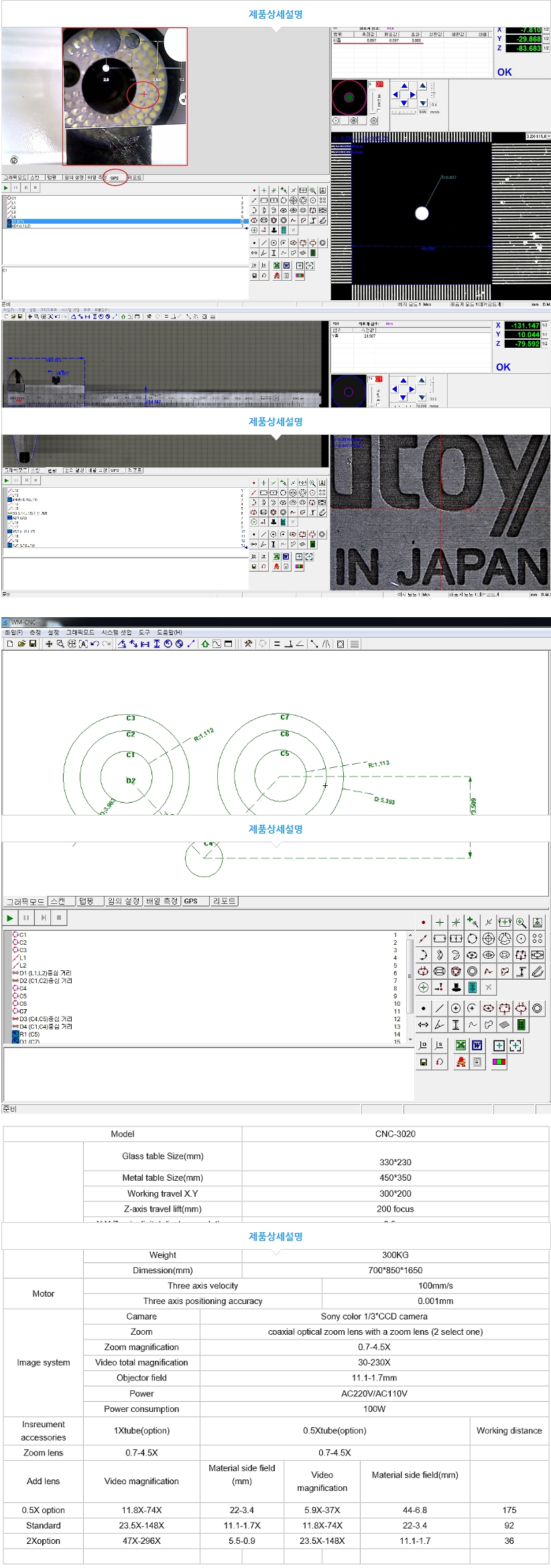Switch to the 리포트 tab in the large panel

tap(224, 901)
